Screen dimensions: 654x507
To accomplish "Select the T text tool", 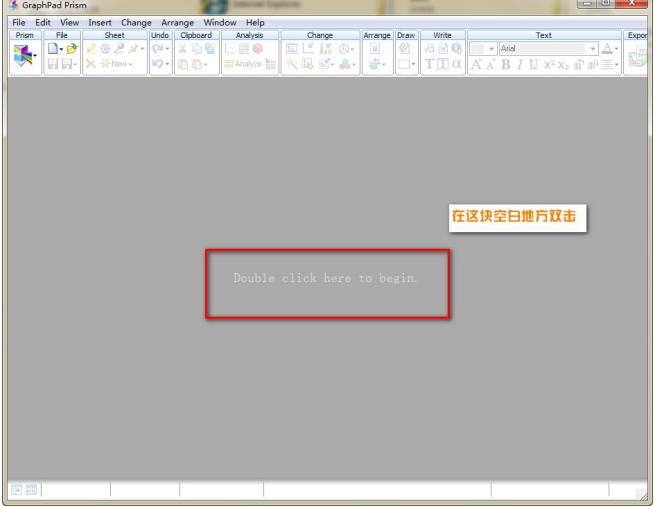I will pos(429,64).
